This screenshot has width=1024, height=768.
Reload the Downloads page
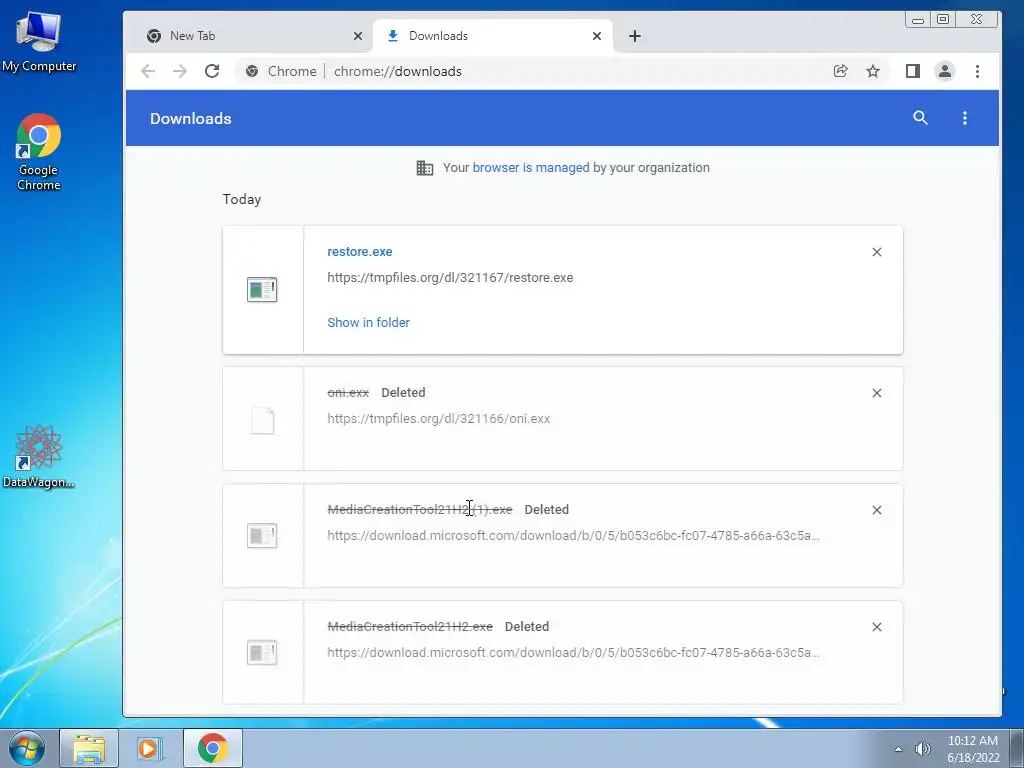[x=212, y=71]
